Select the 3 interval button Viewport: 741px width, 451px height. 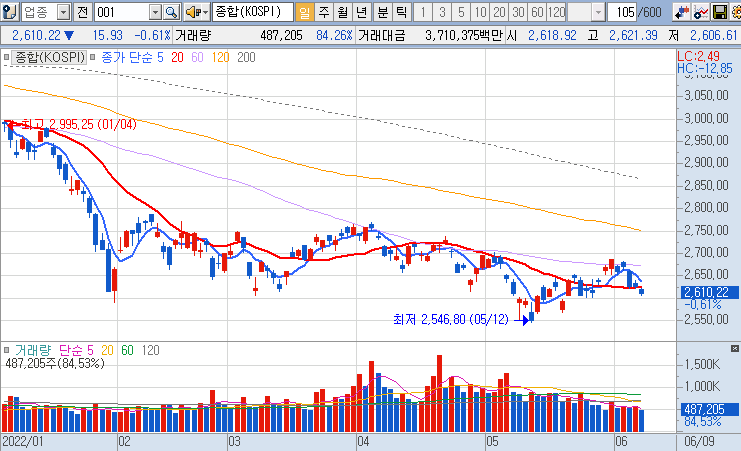click(442, 12)
